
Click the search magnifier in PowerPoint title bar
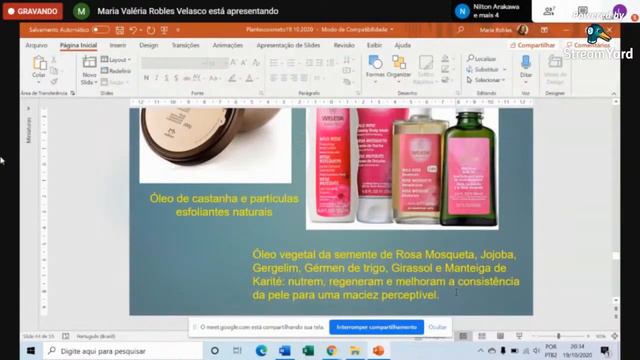(x=460, y=30)
